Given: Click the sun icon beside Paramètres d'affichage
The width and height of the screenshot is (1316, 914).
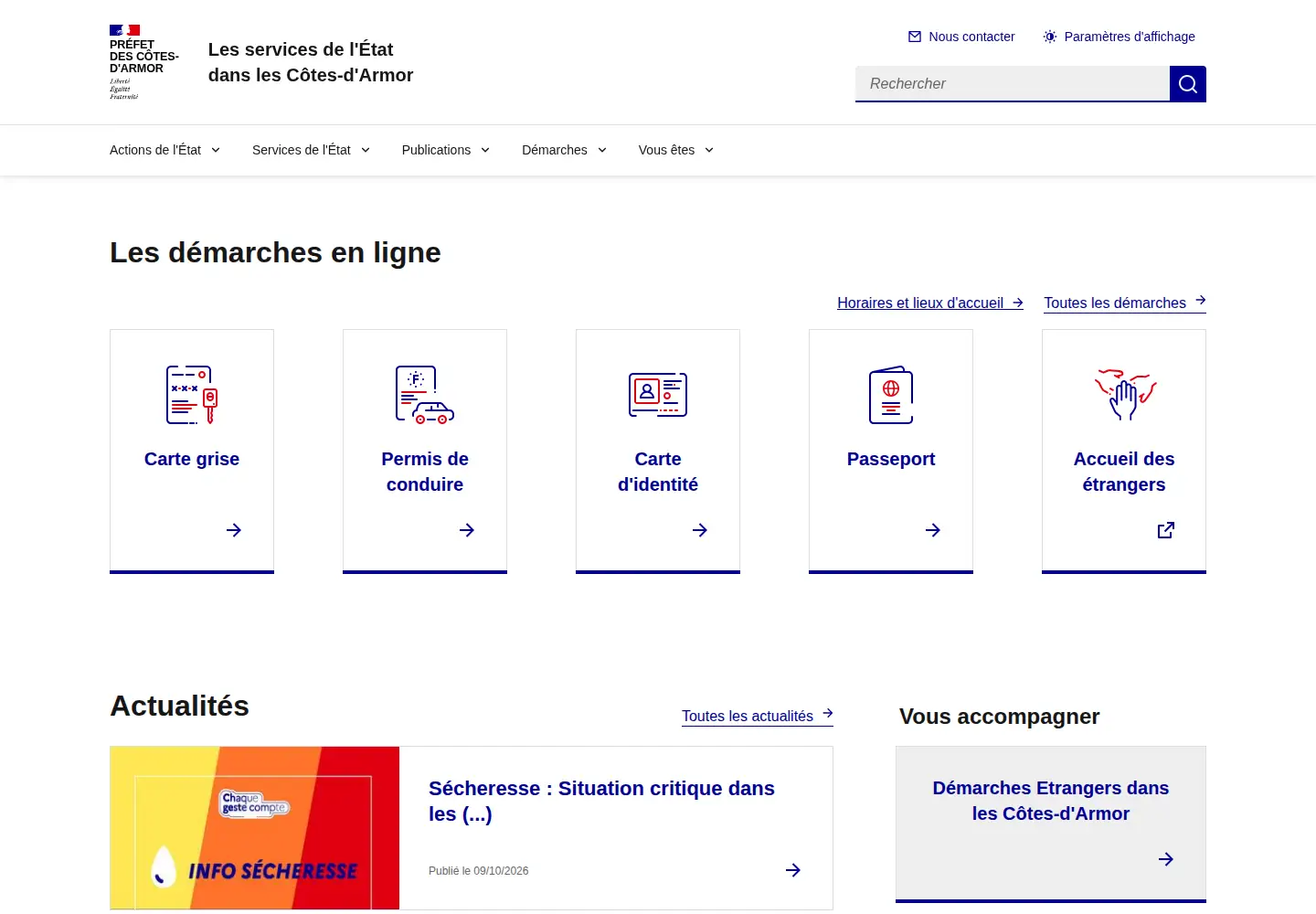Looking at the screenshot, I should [1050, 37].
